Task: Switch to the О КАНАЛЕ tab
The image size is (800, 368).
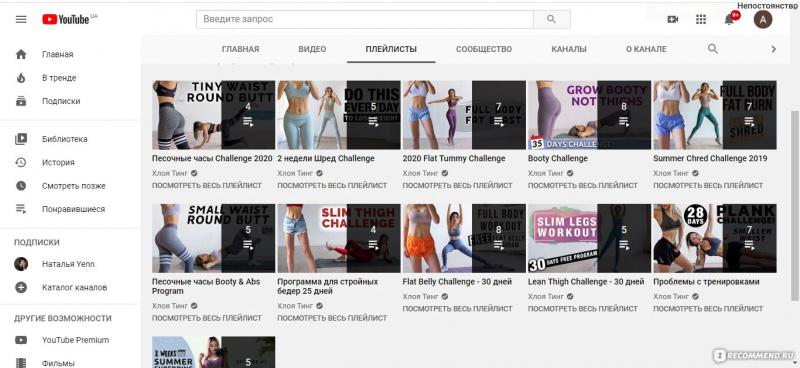Action: [x=646, y=50]
